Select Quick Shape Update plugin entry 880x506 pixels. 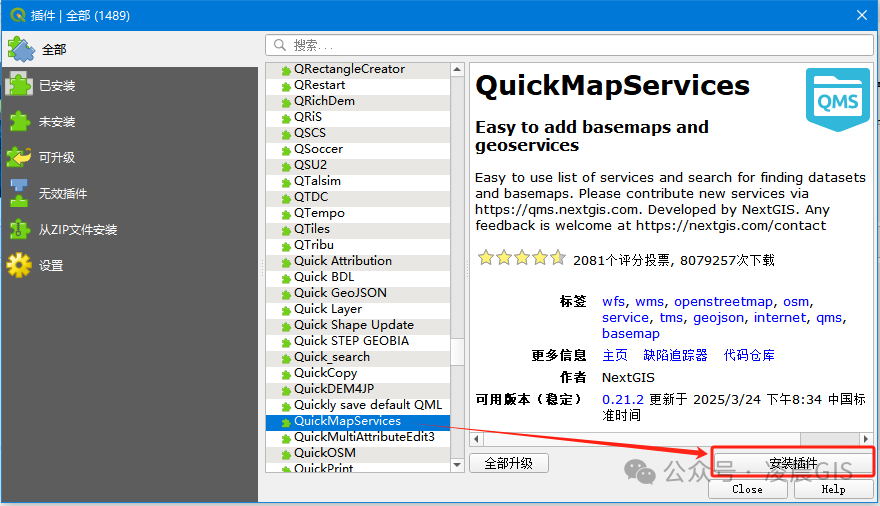coord(358,325)
